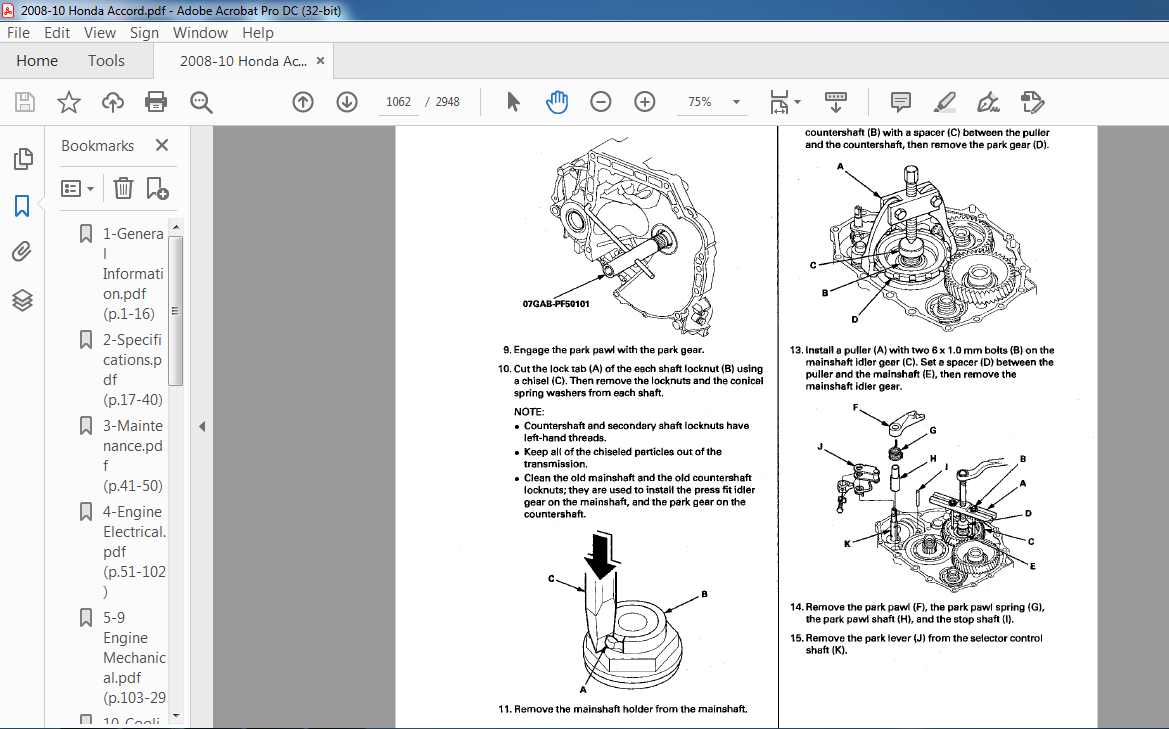
Task: Open the fit page options dropdown arrow
Action: pyautogui.click(x=798, y=102)
